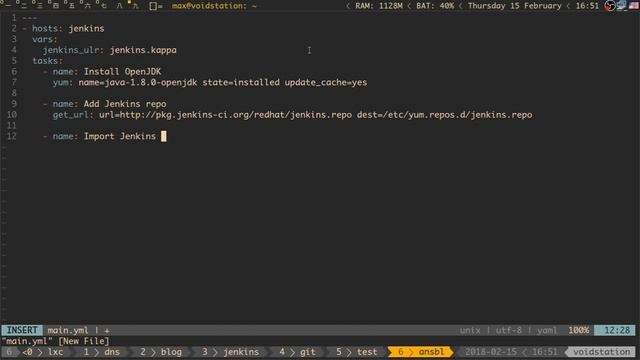640x360 pixels.
Task: Click Install OpenJDK task name
Action: (122, 71)
